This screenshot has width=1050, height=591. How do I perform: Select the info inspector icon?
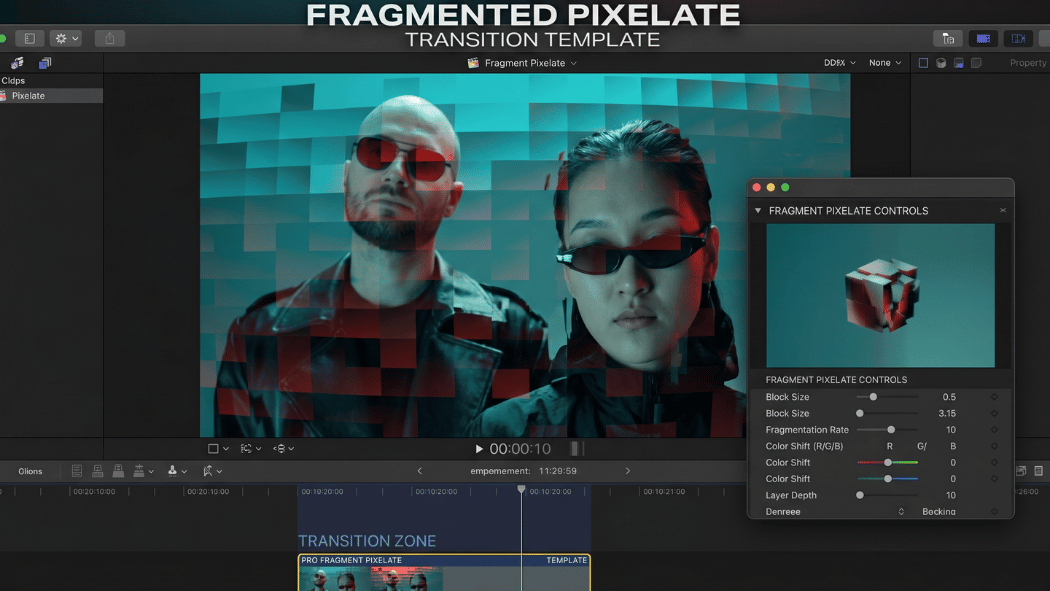coord(976,63)
